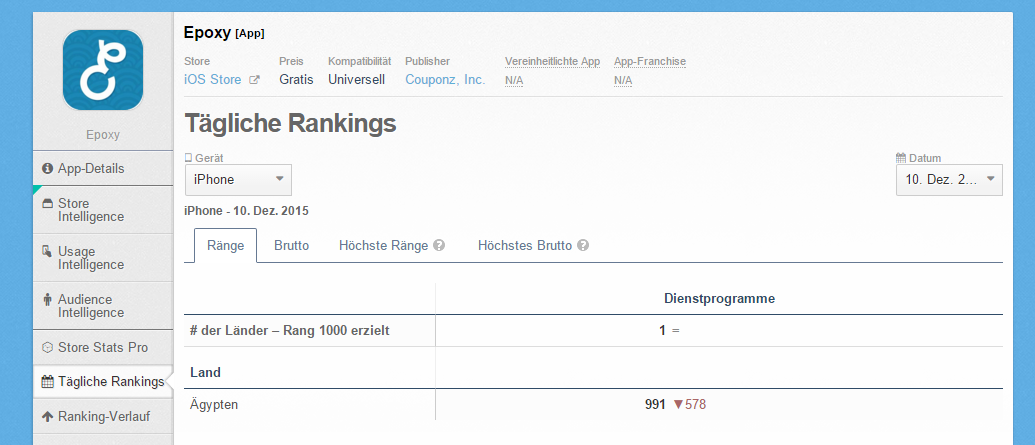
Task: Select Tägliche Rankings in the sidebar
Action: (x=103, y=382)
